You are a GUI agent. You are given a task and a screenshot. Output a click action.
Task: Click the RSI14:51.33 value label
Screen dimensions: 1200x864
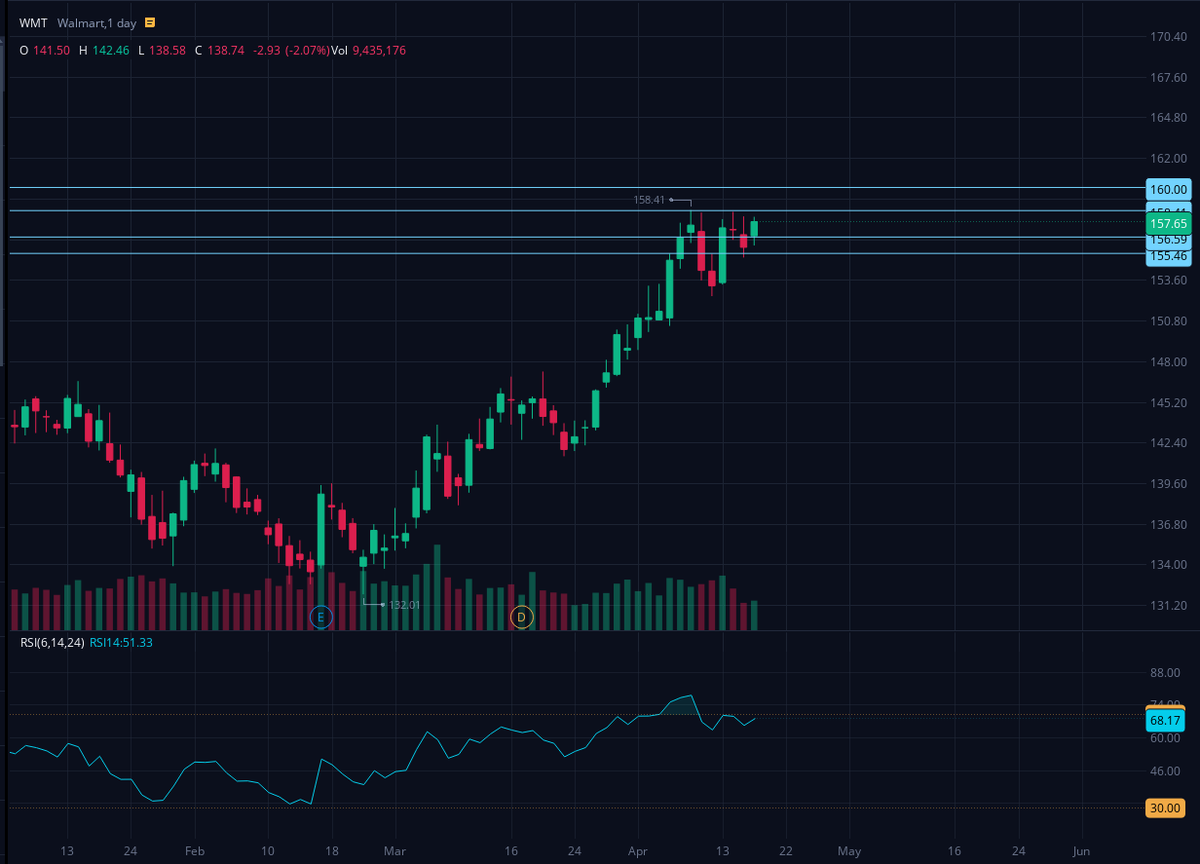(x=121, y=643)
